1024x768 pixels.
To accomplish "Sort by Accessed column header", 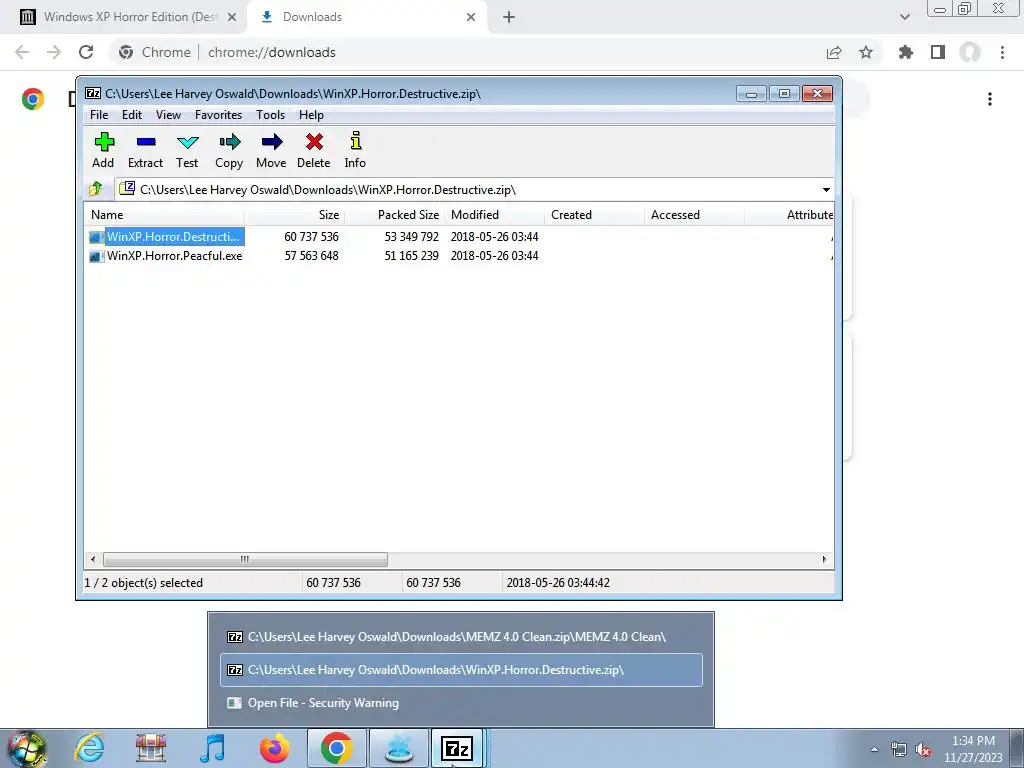I will point(694,215).
